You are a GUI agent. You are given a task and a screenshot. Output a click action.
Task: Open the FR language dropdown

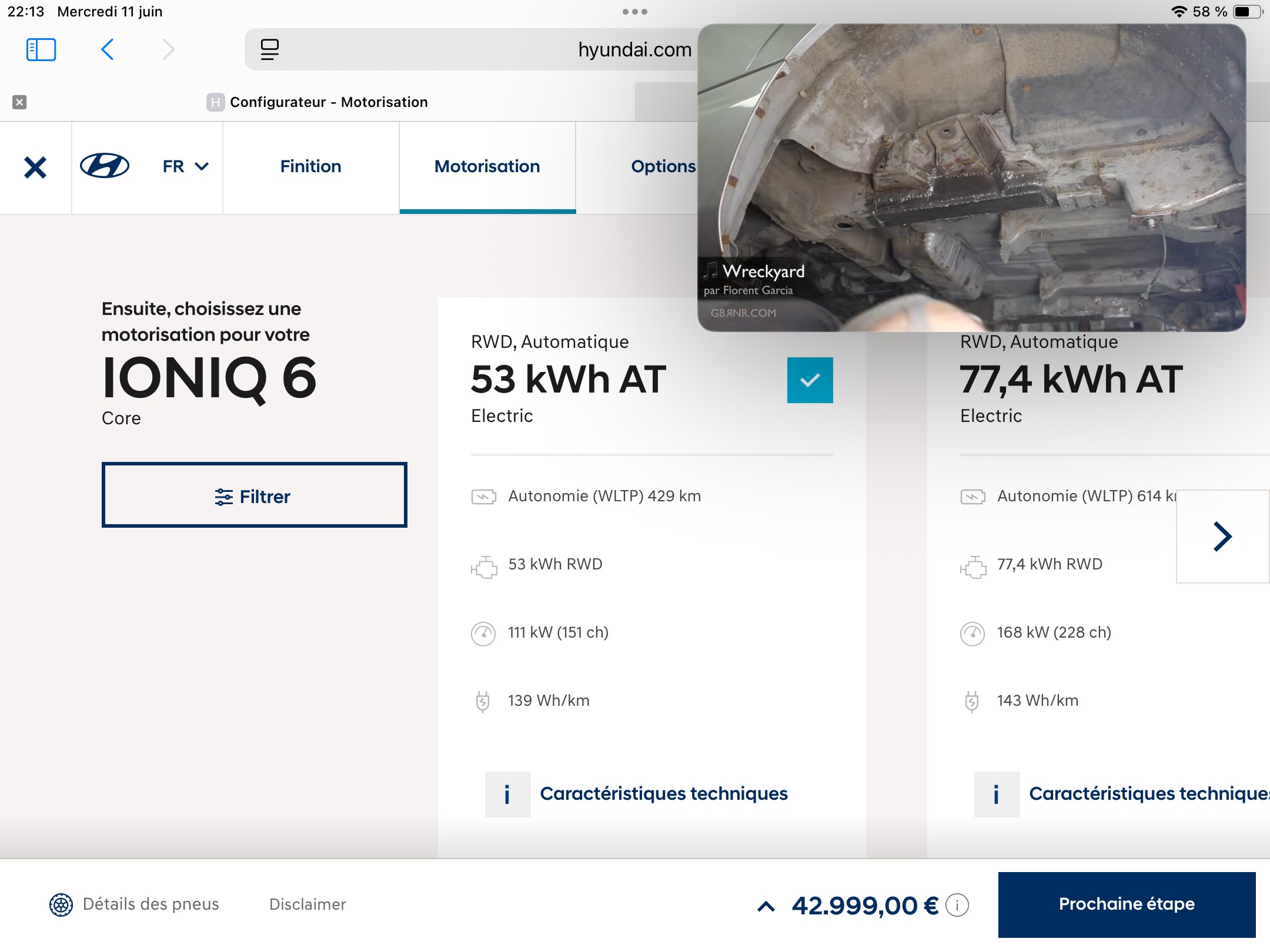point(186,166)
